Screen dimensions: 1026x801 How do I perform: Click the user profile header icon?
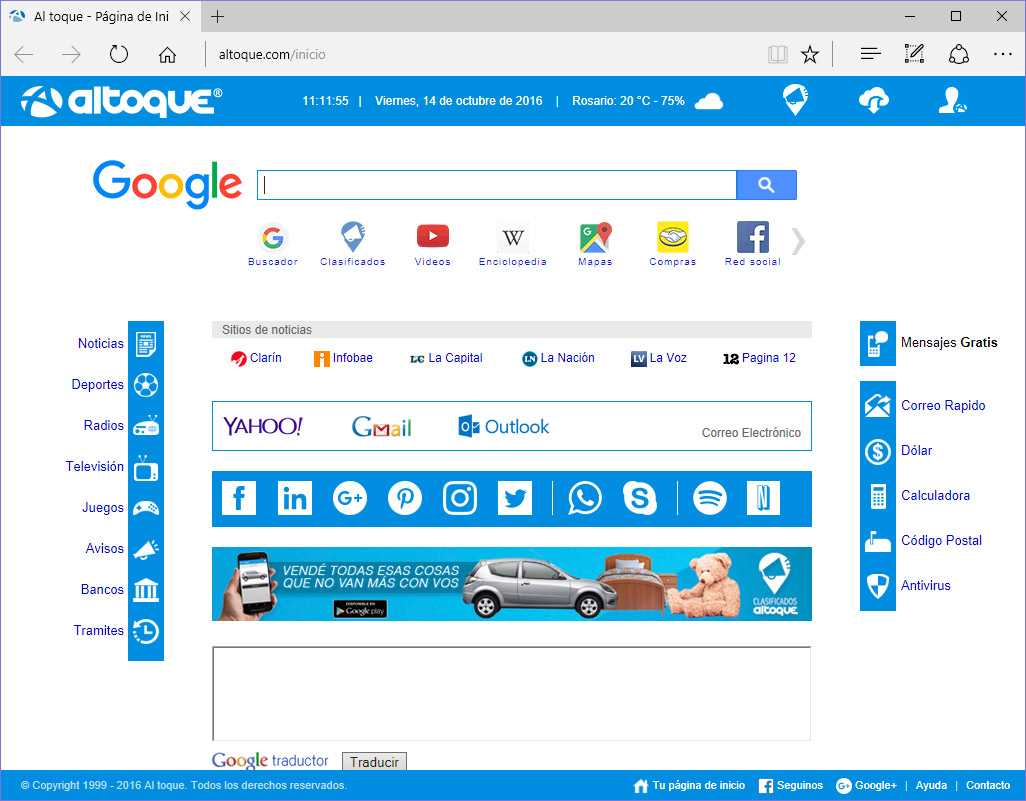pyautogui.click(x=953, y=101)
